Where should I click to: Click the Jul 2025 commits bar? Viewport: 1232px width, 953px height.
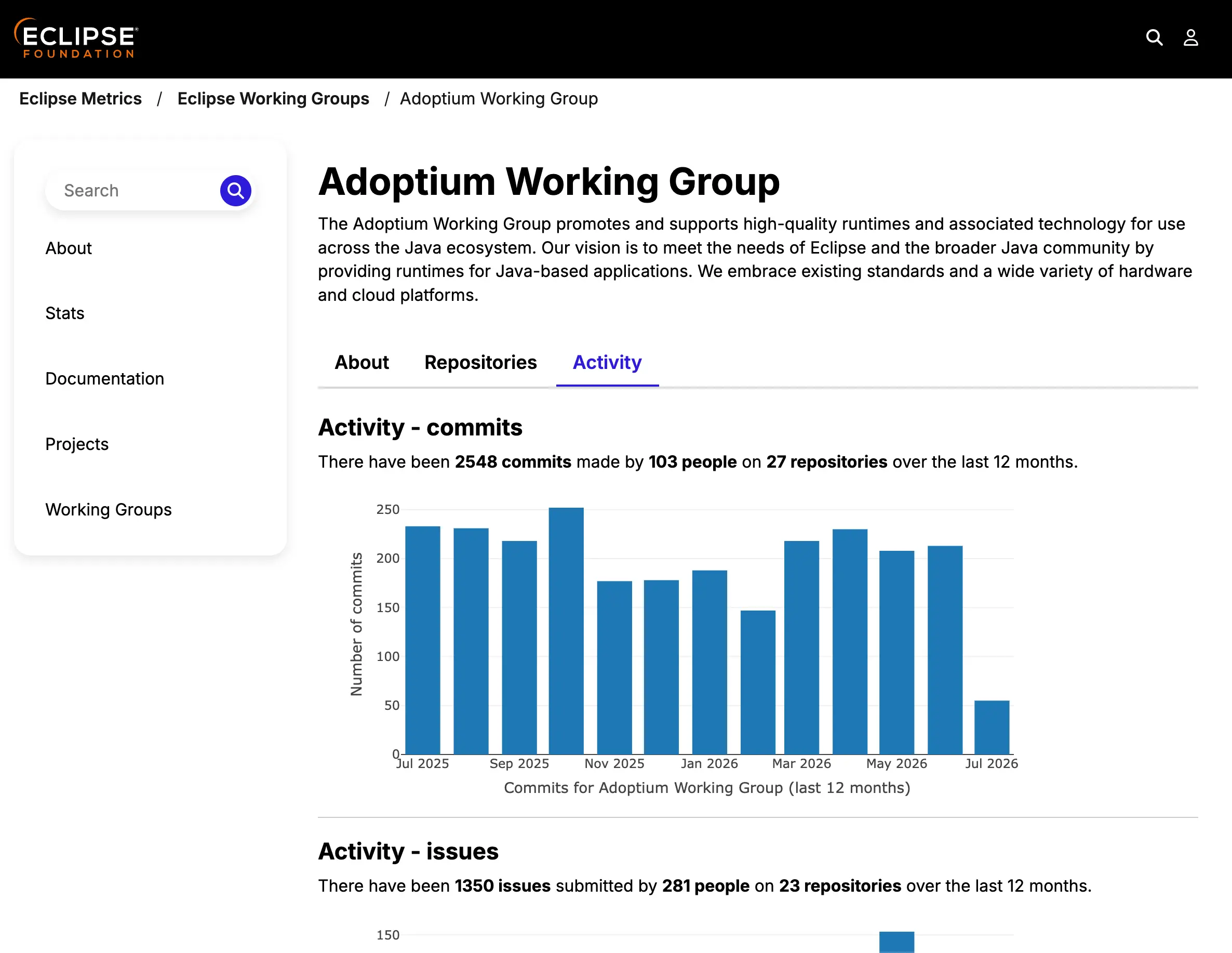(x=422, y=640)
